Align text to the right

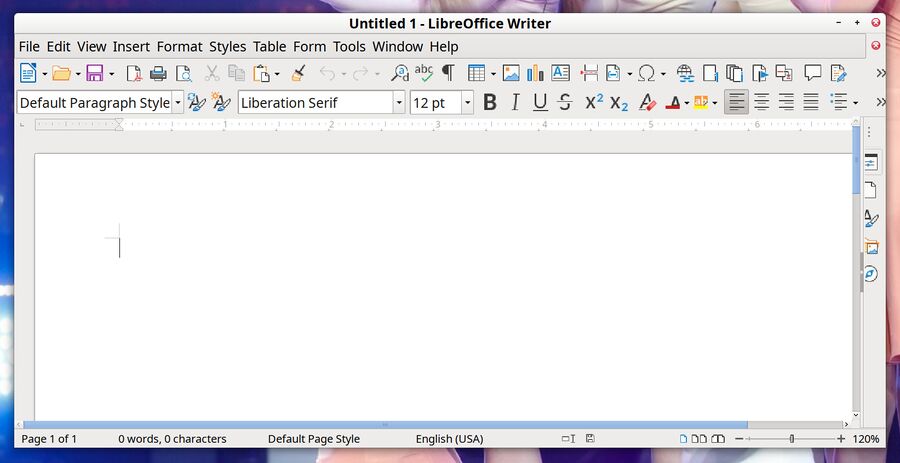pos(786,103)
